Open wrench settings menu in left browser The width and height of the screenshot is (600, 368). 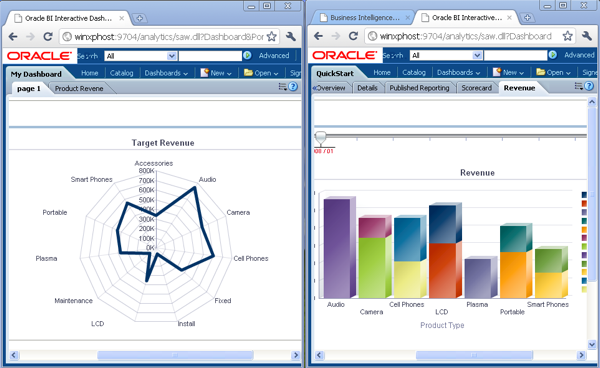291,36
